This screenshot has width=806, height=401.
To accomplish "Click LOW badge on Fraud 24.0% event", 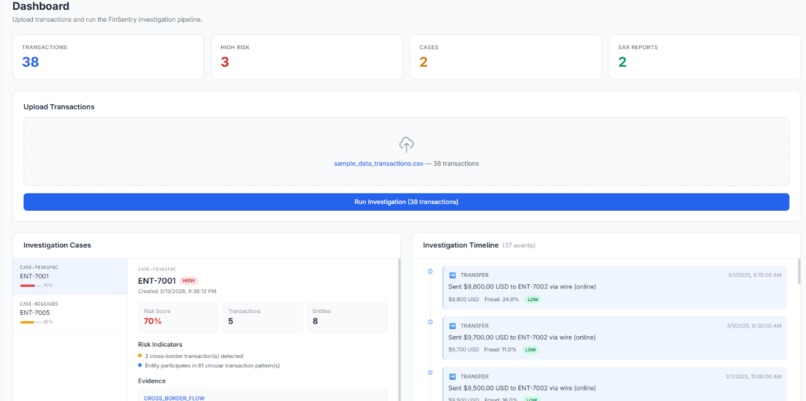I will tap(533, 299).
